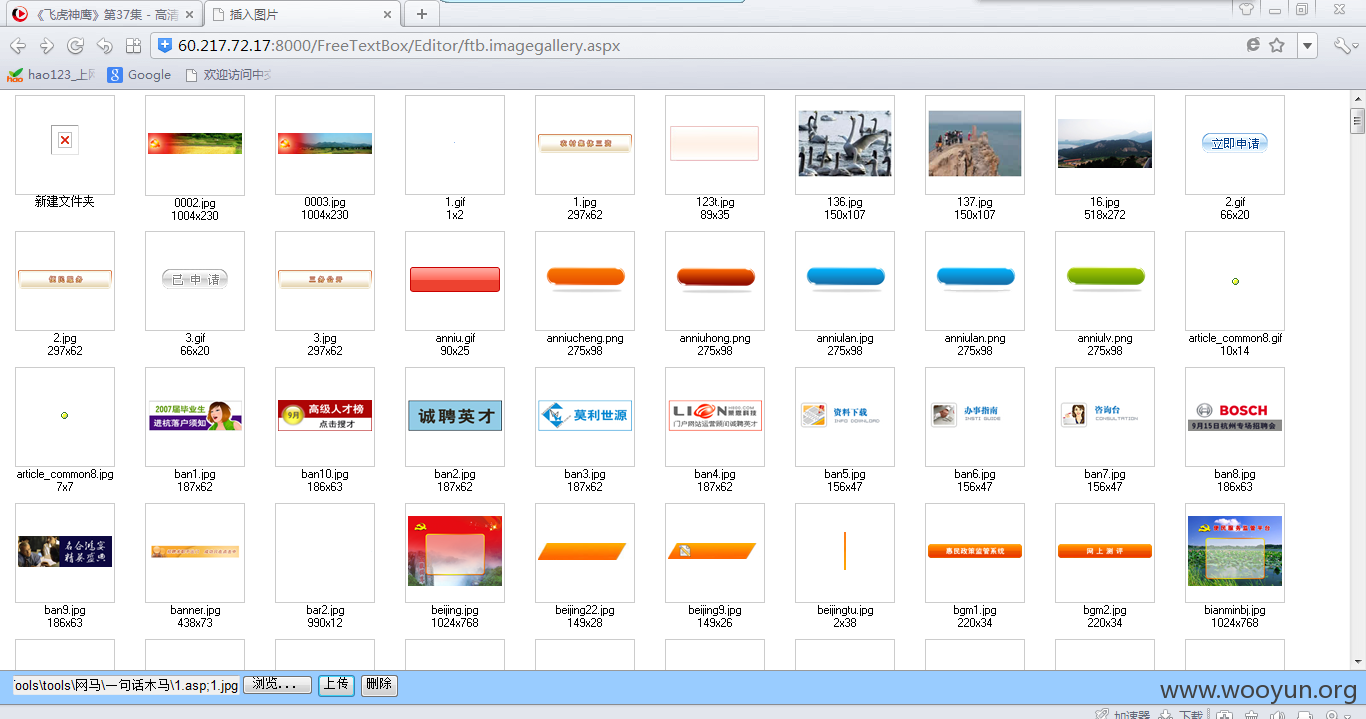
Task: Click the address bar URL field
Action: 700,46
